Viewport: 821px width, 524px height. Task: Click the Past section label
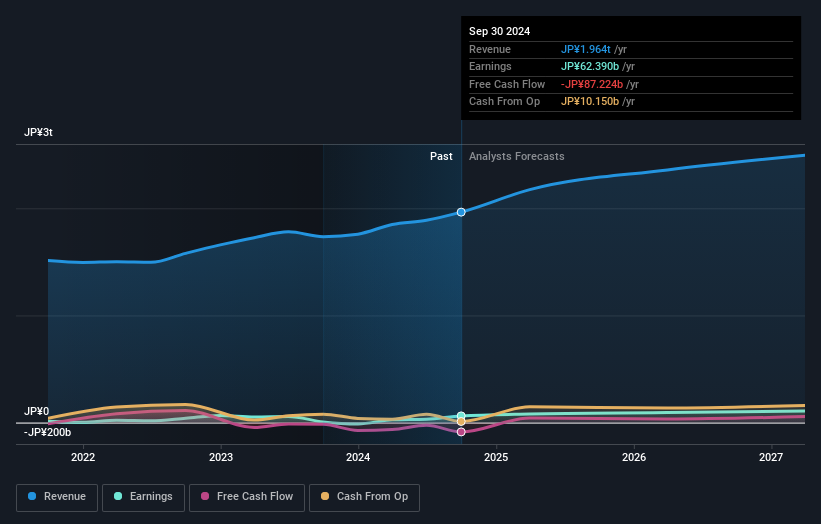441,156
